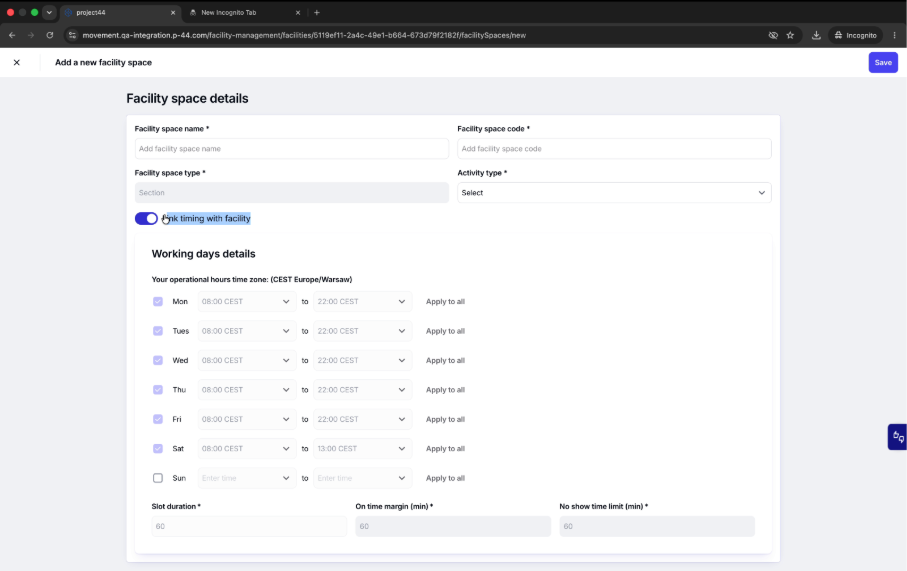Click Apply to all for Thu

(445, 390)
